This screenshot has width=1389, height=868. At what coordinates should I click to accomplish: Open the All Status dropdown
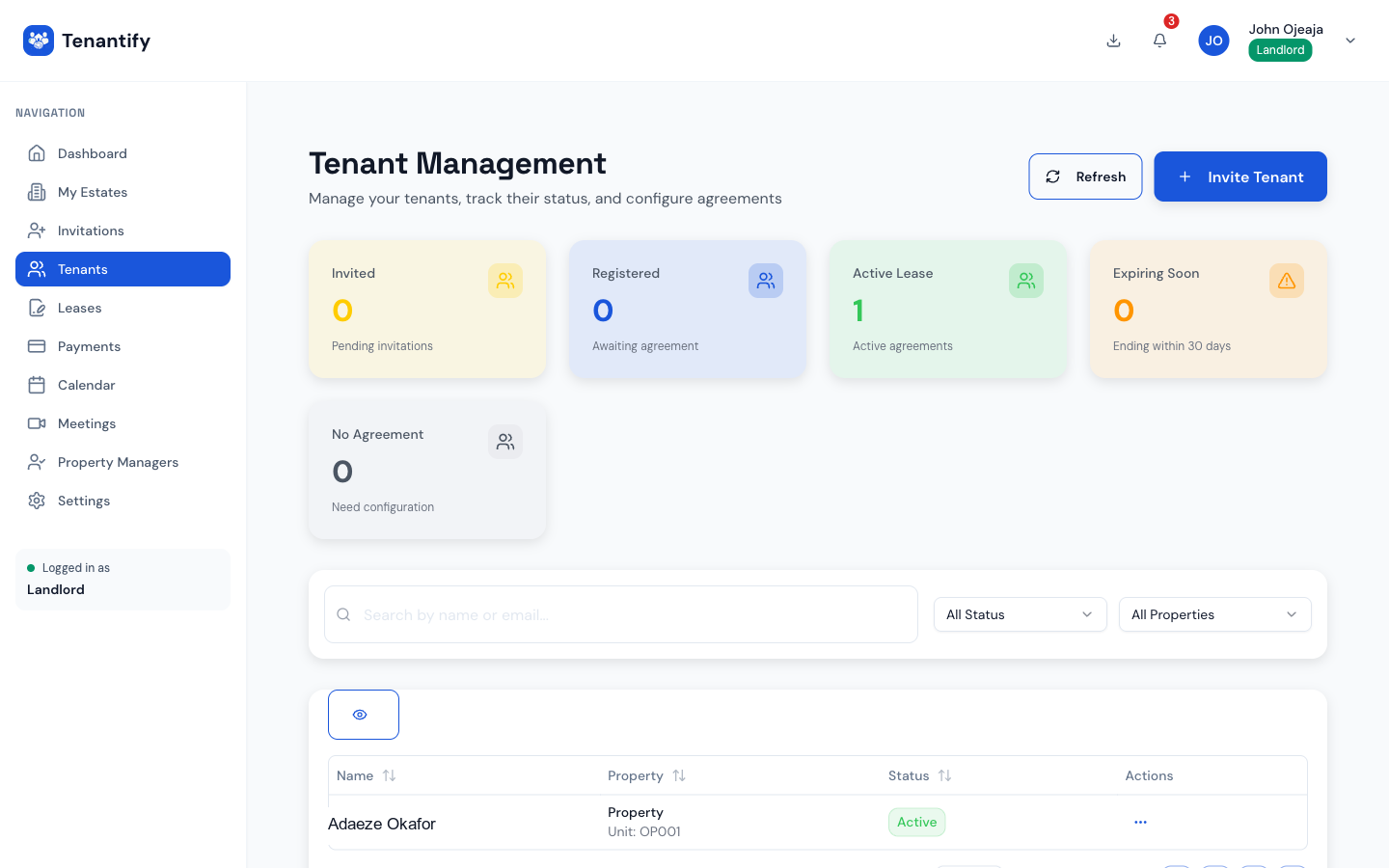pos(1021,614)
